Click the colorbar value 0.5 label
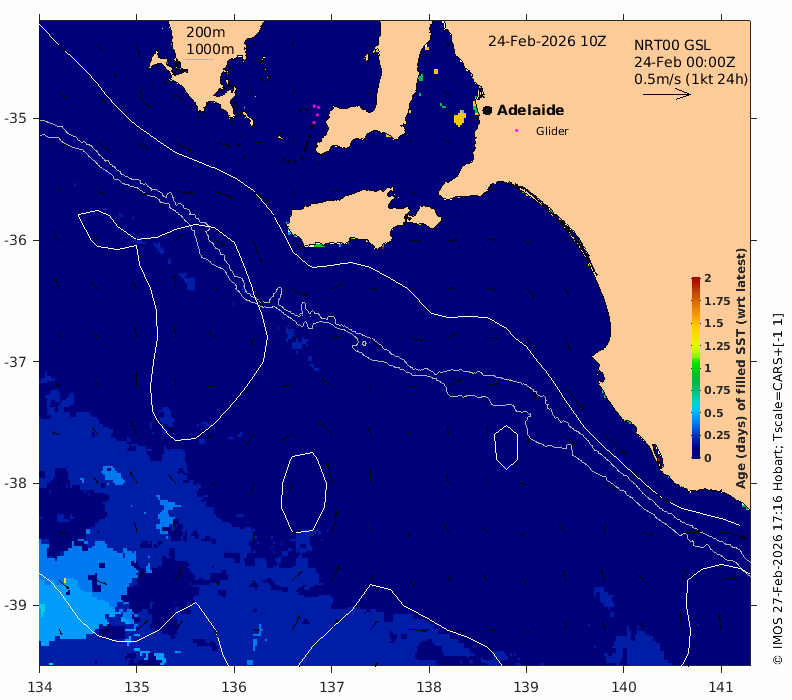The width and height of the screenshot is (792, 700). pyautogui.click(x=714, y=413)
